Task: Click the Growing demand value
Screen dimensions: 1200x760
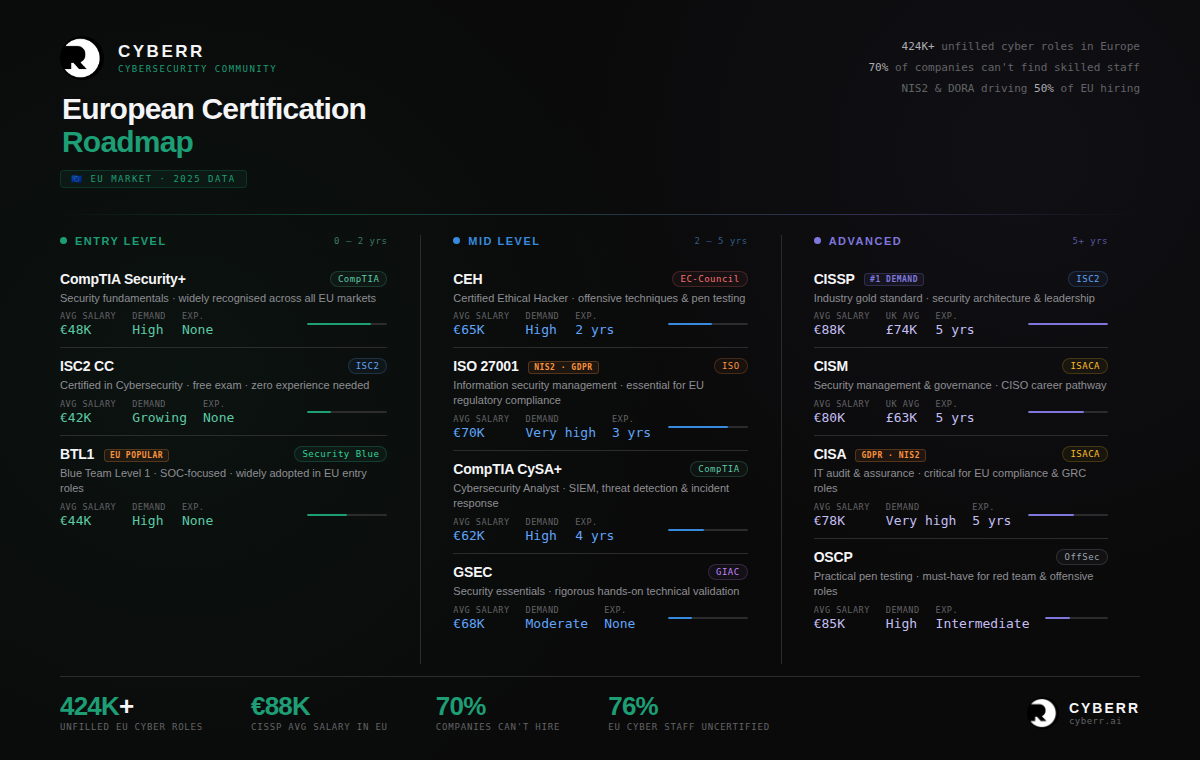Action: (159, 418)
